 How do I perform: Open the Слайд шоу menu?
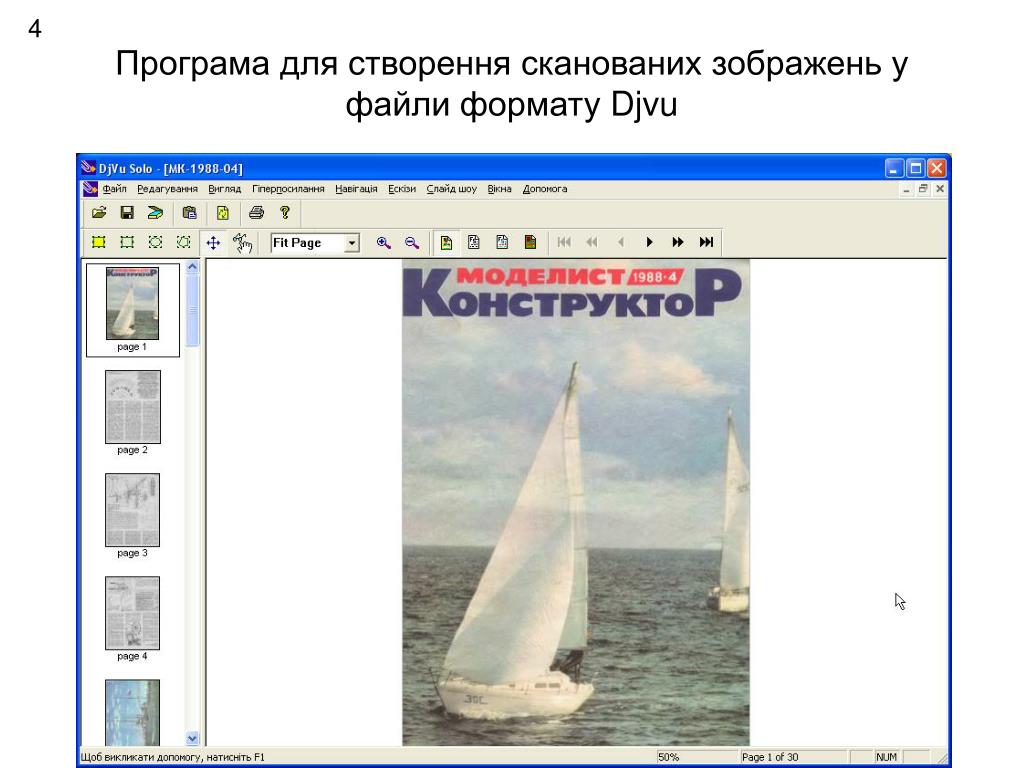451,189
